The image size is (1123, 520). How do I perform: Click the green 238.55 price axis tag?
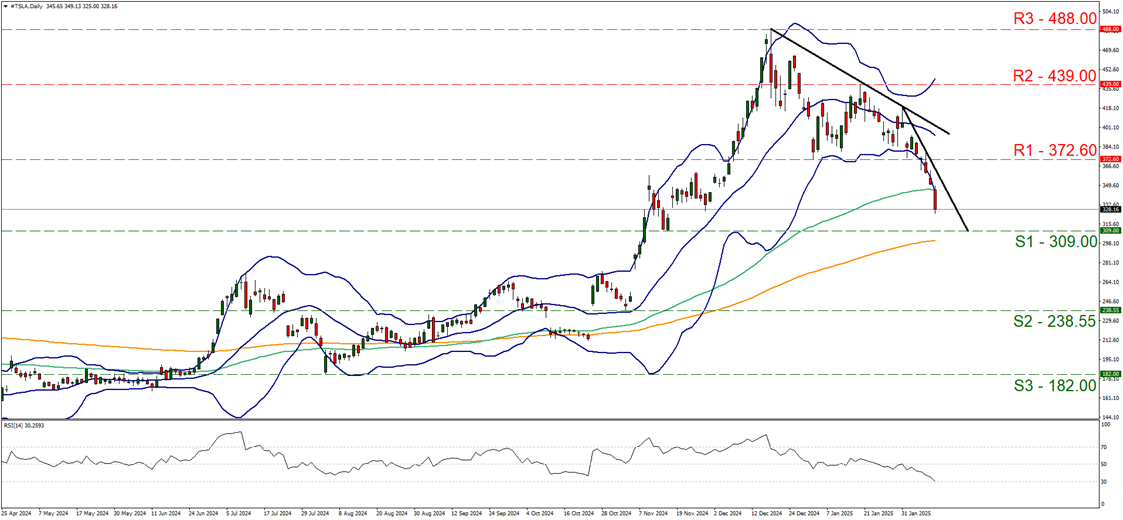click(1108, 310)
